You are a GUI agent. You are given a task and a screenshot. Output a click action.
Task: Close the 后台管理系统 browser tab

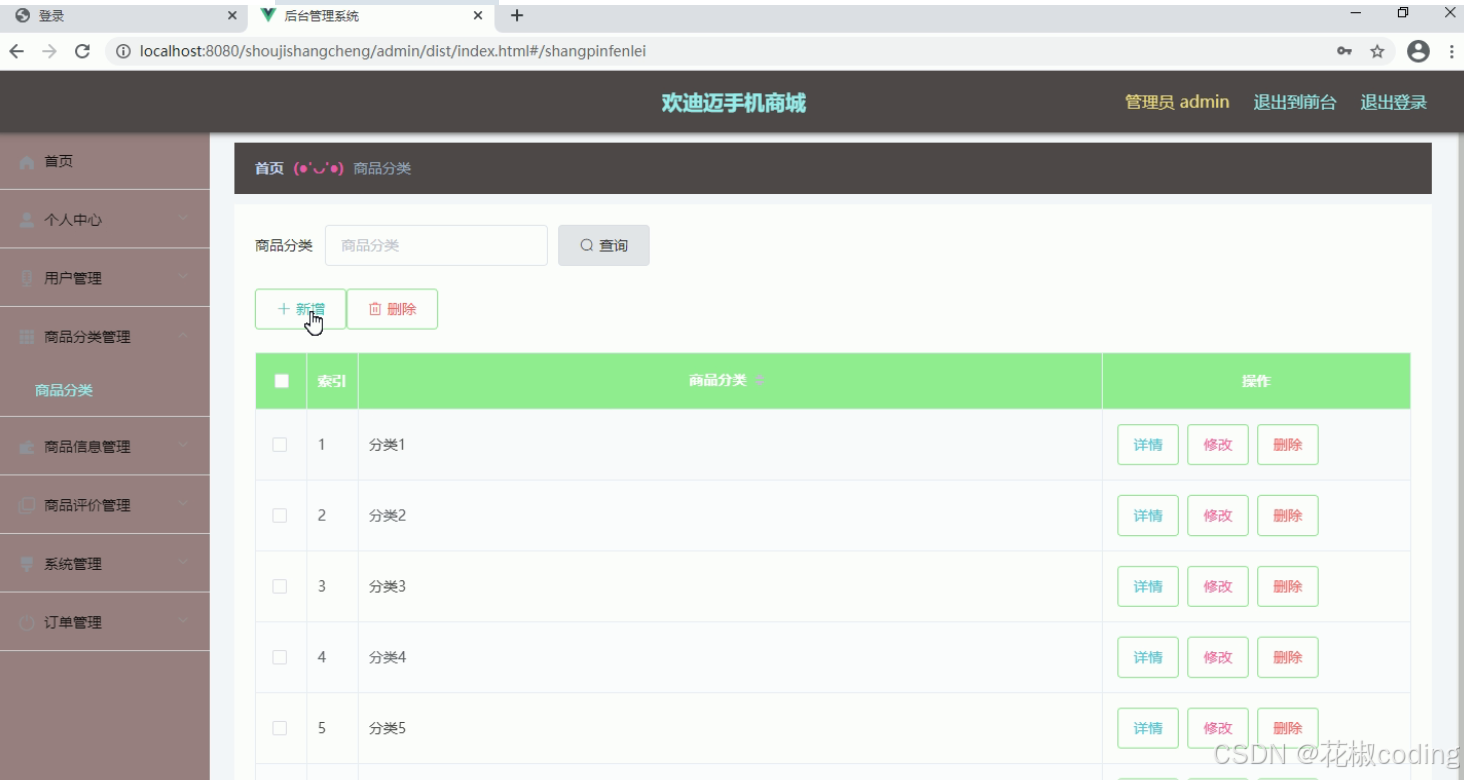point(478,16)
